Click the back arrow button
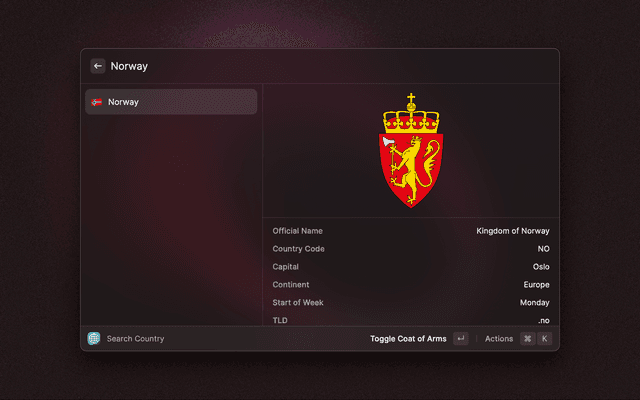The height and width of the screenshot is (400, 640). click(x=98, y=66)
